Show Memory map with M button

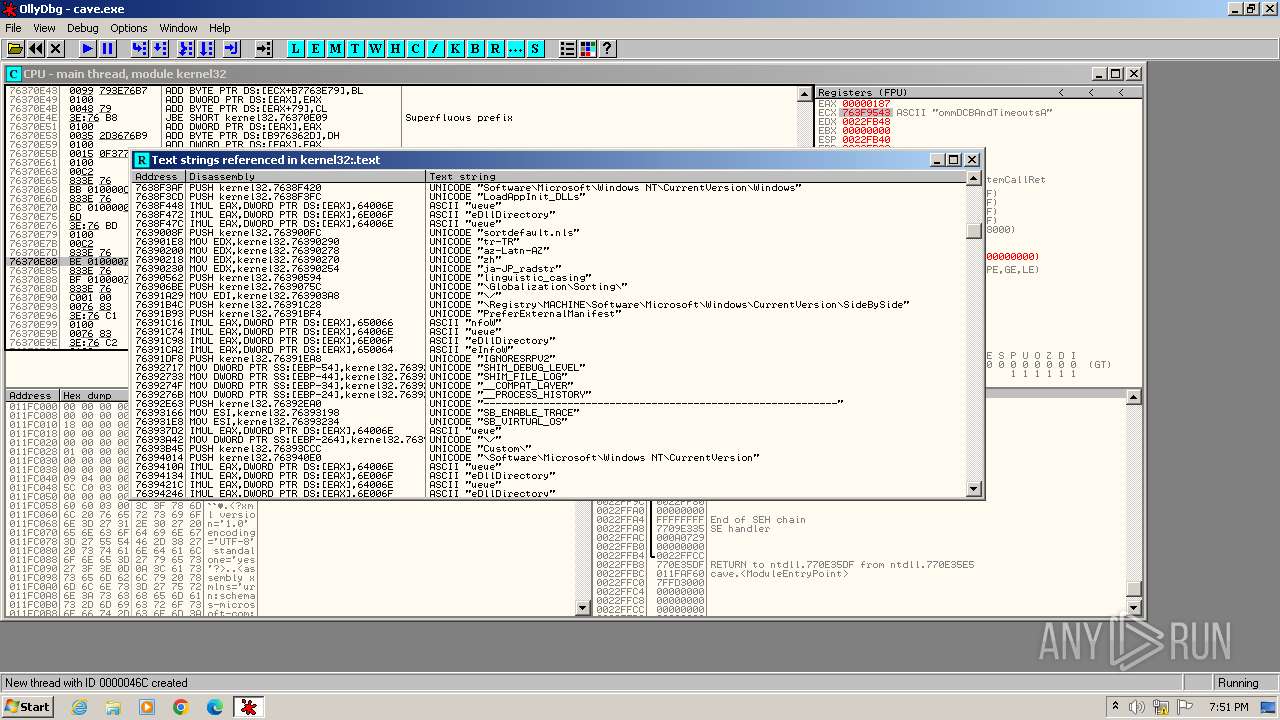point(336,48)
